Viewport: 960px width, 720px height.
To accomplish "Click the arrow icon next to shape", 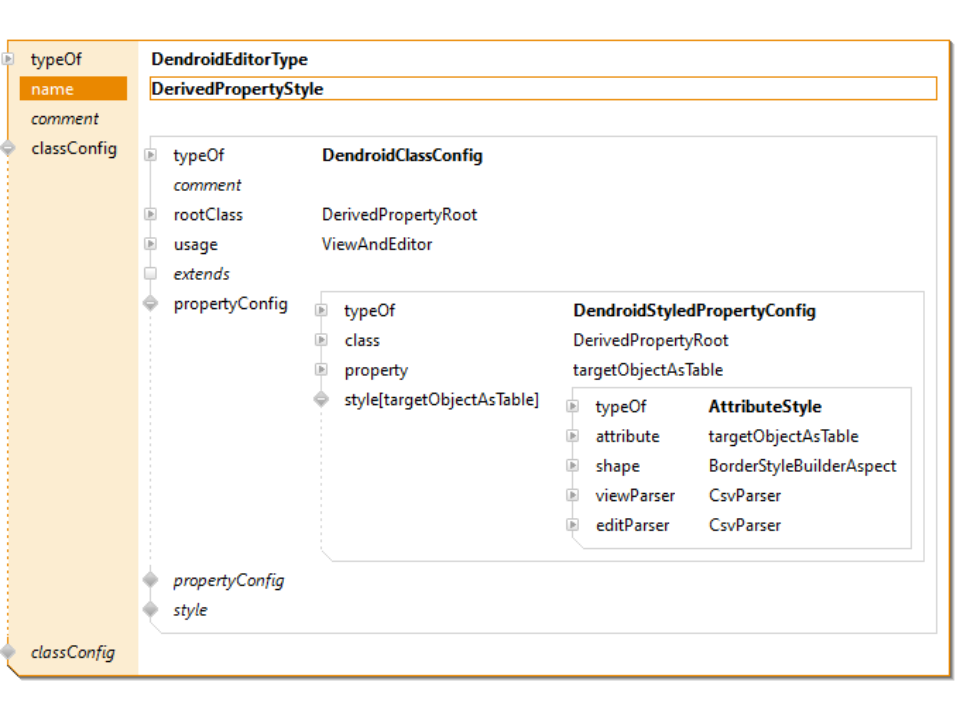I will tap(573, 466).
